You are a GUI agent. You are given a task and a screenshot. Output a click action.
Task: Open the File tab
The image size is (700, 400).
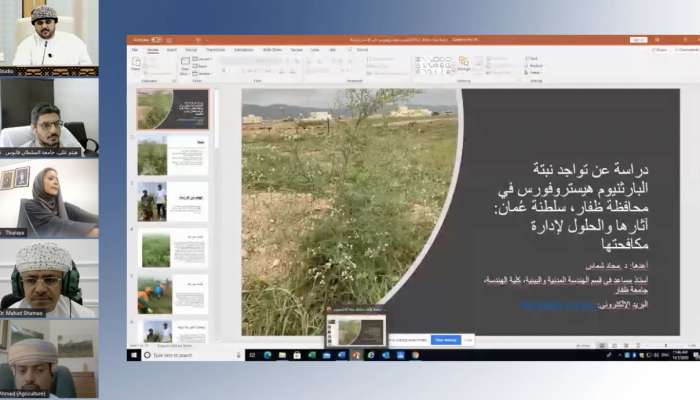tap(136, 49)
